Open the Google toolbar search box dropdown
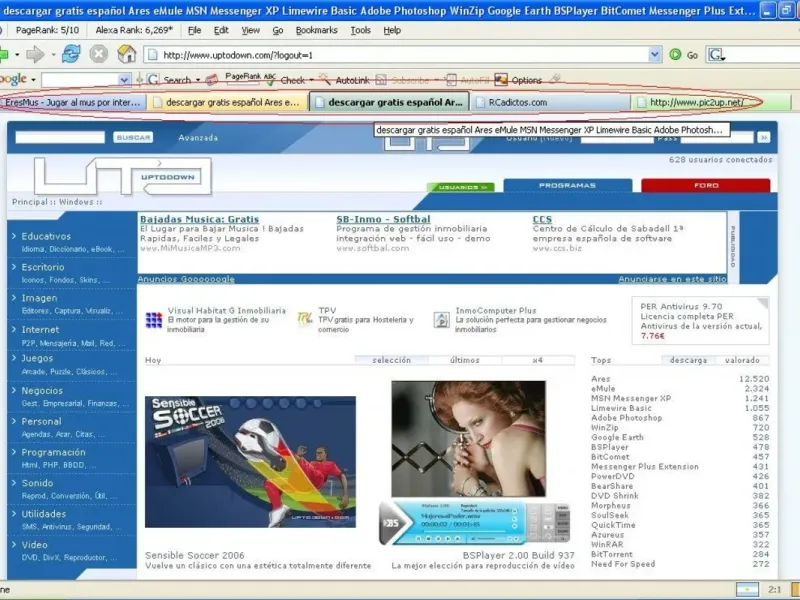The image size is (800, 600). pos(124,80)
